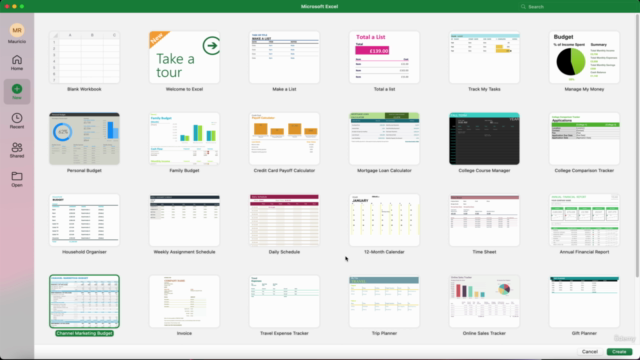Choose the Make a List template
The width and height of the screenshot is (640, 360).
point(284,57)
